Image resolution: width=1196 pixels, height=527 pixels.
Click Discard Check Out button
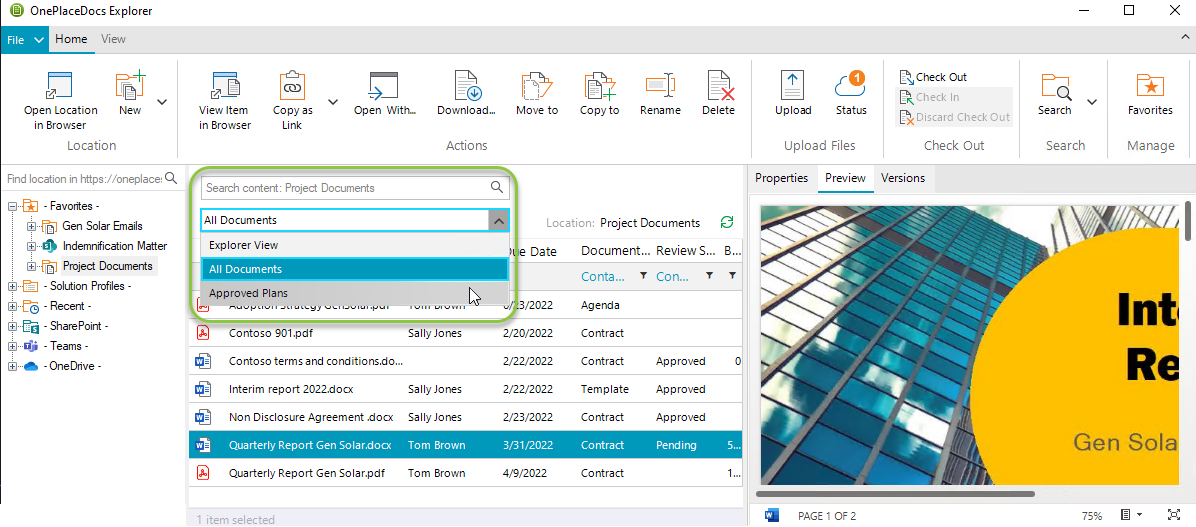click(954, 117)
